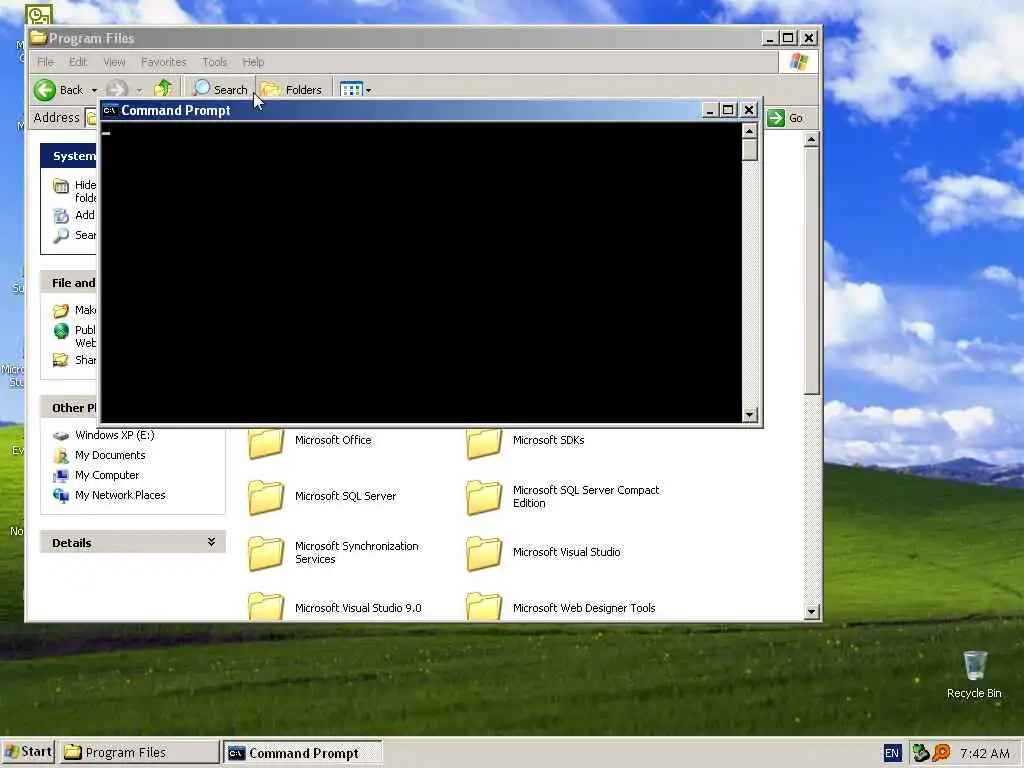Screen dimensions: 1024x768
Task: Open the Favorites menu in Explorer
Action: click(x=163, y=62)
